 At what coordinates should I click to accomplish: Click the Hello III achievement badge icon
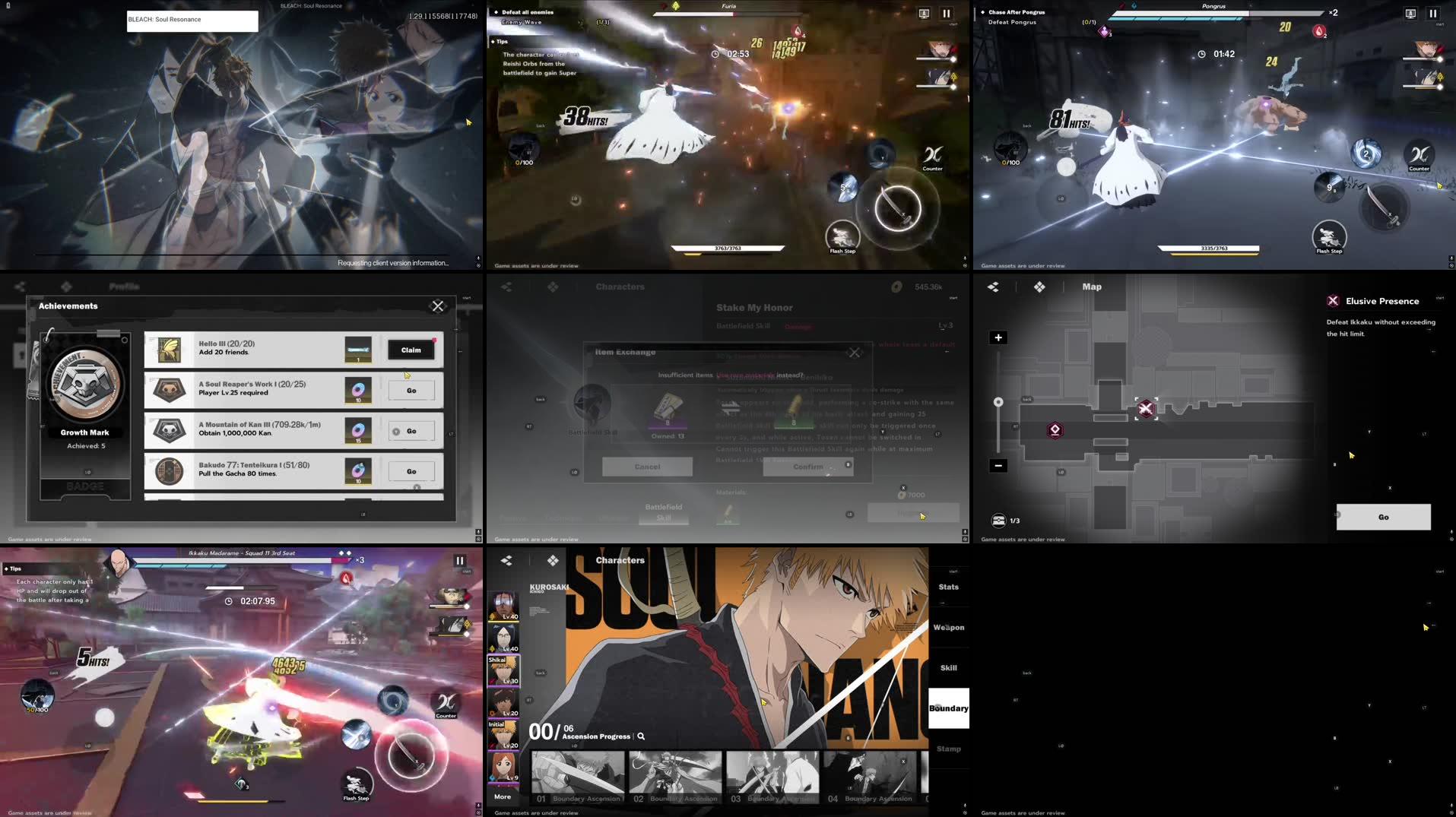pos(169,348)
